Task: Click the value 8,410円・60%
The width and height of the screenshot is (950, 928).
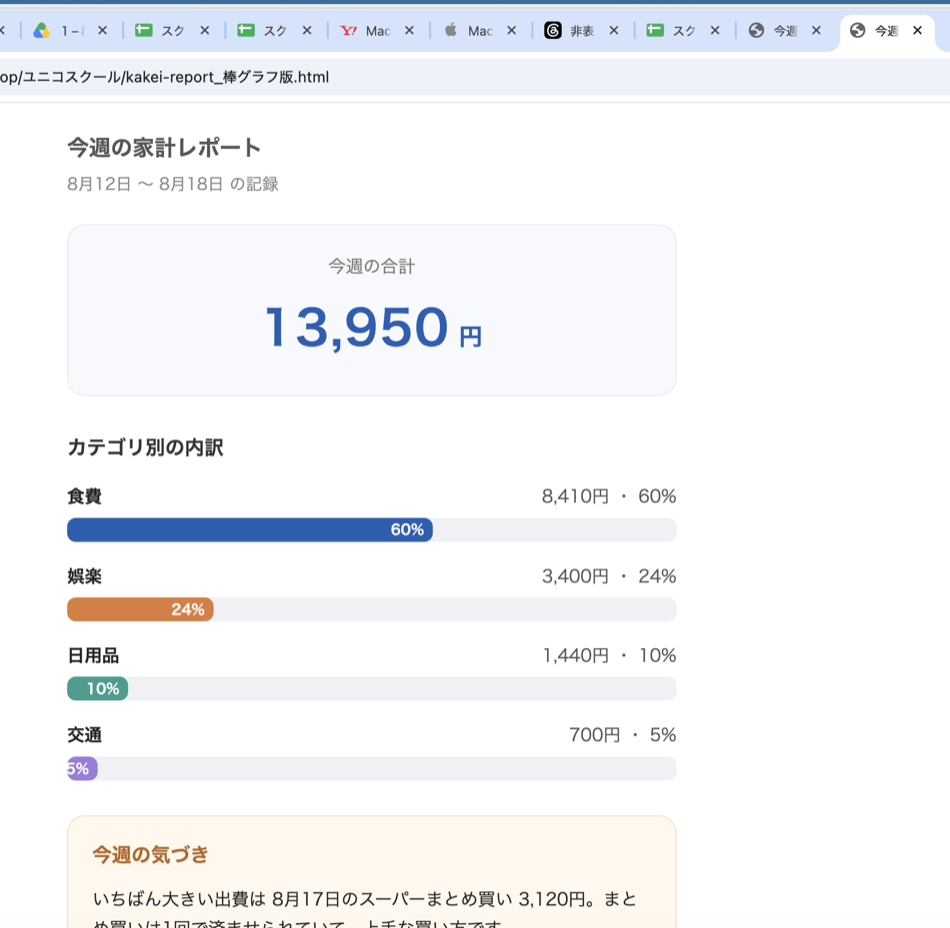Action: pos(609,496)
